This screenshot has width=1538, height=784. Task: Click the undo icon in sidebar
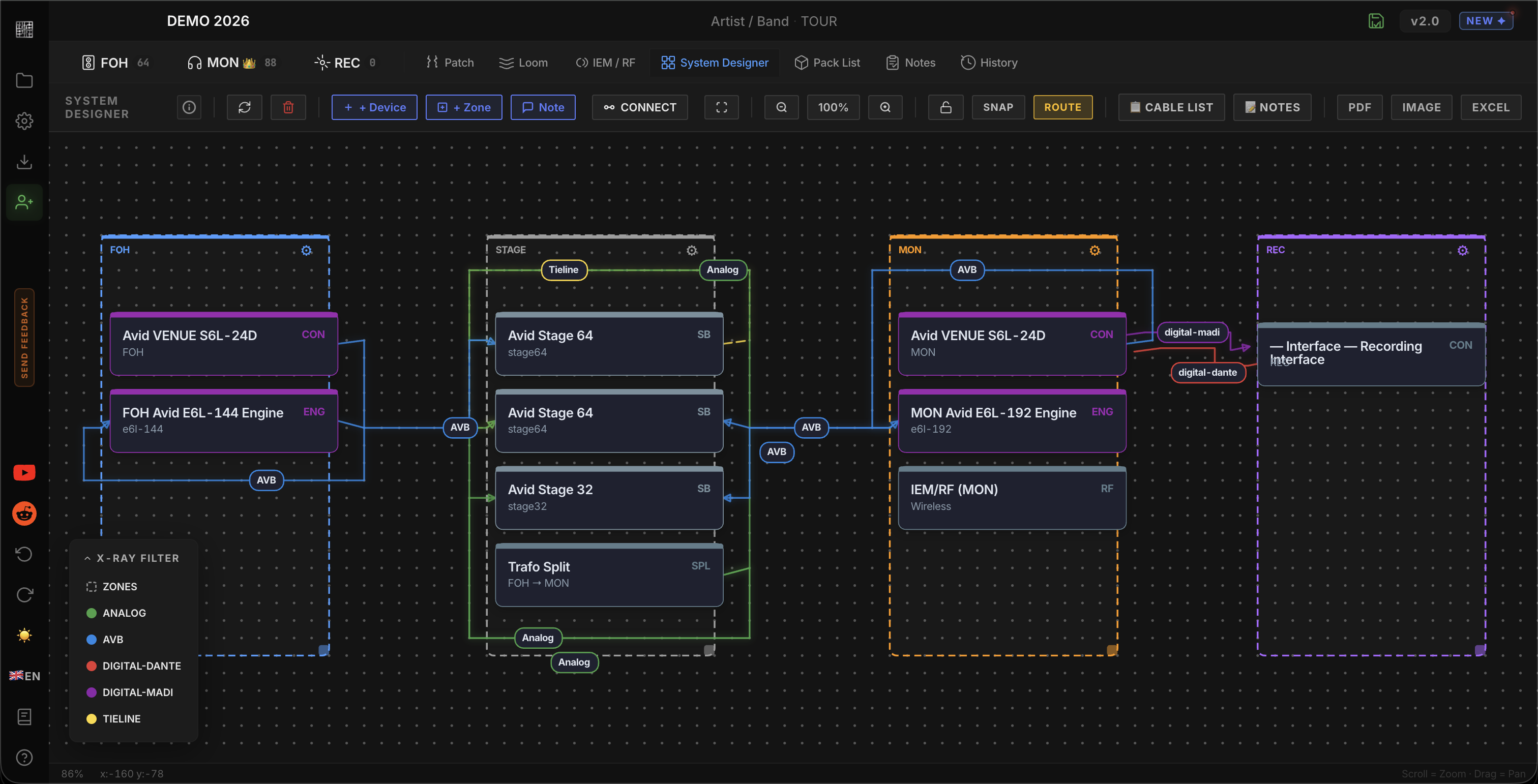click(24, 554)
